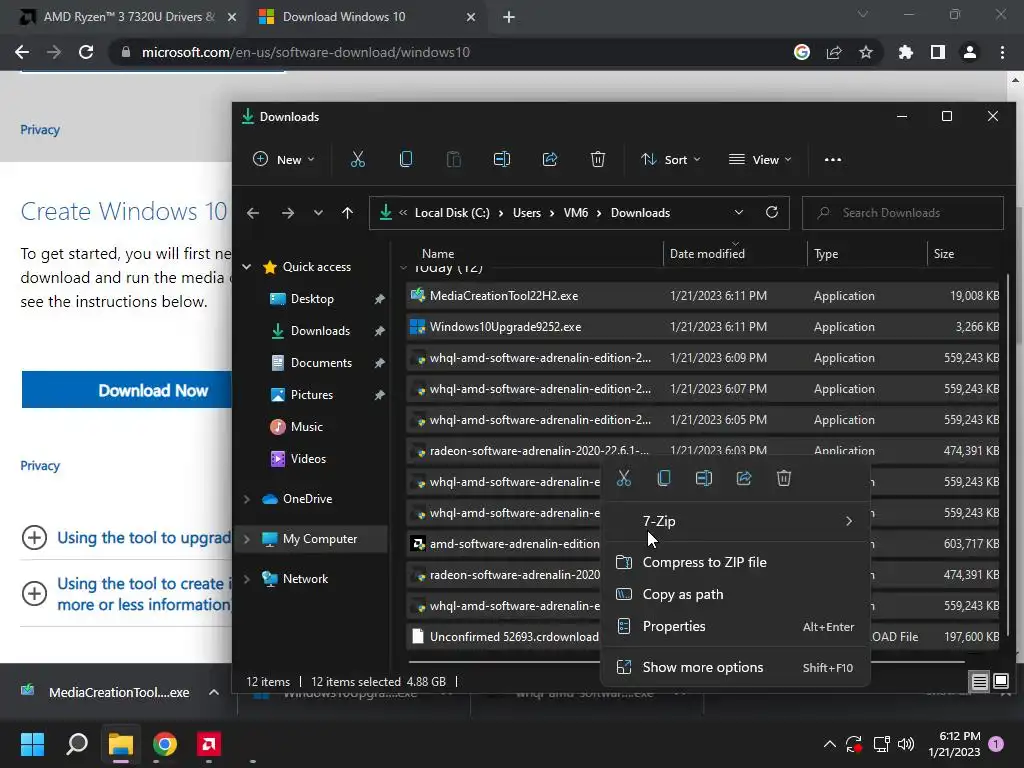Click the Rename icon in Explorer toolbar
Viewport: 1024px width, 768px height.
502,159
